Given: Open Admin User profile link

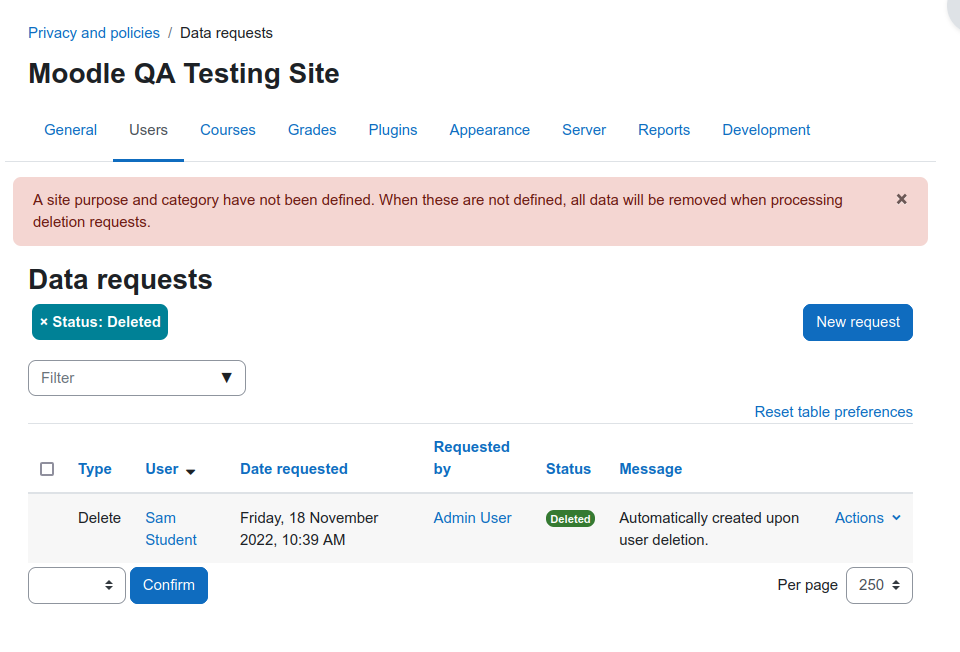Looking at the screenshot, I should [472, 518].
